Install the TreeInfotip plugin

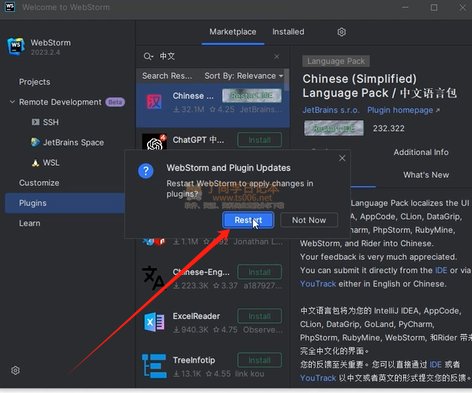259,360
